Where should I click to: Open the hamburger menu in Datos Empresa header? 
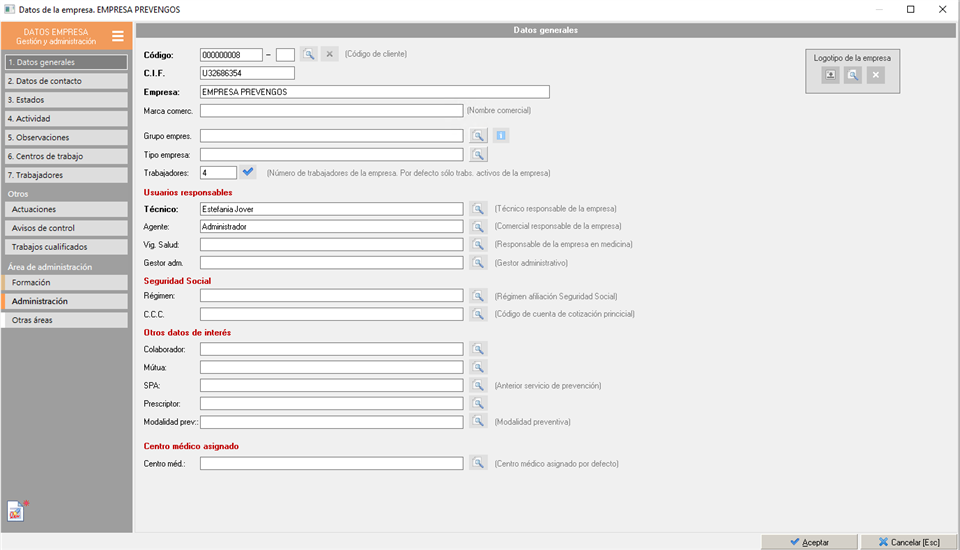(117, 37)
